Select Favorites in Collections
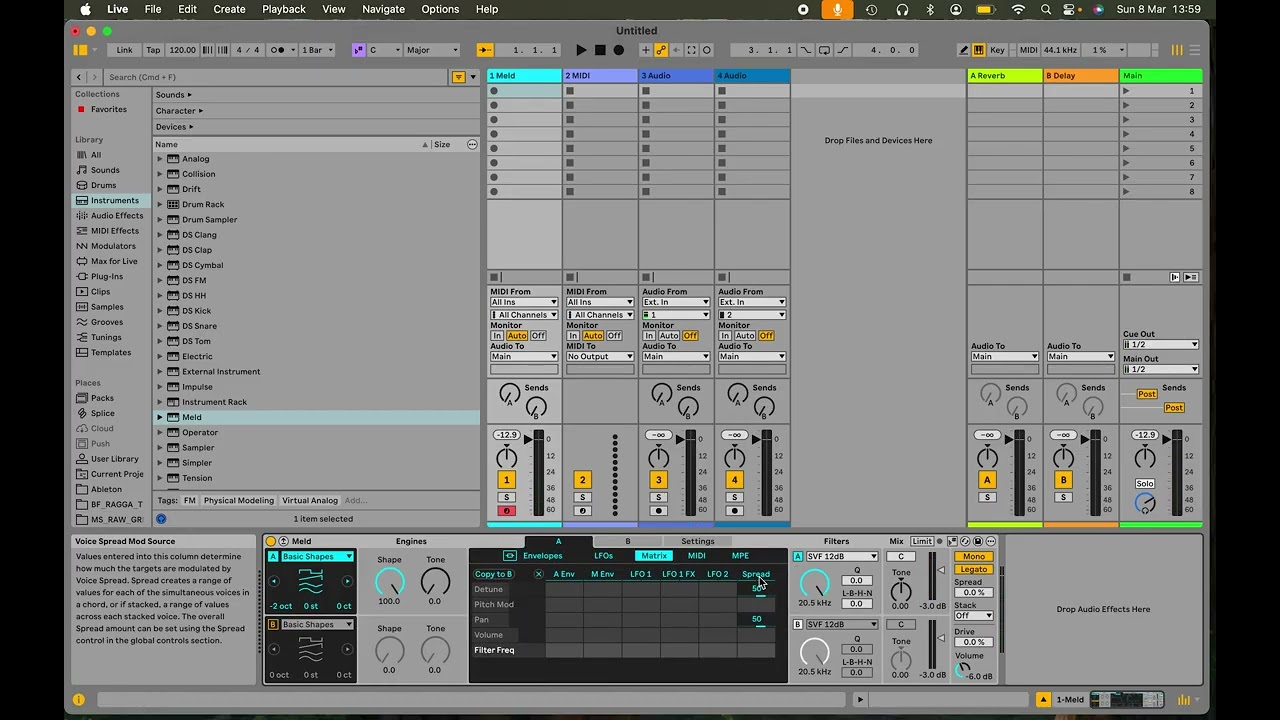Viewport: 1280px width, 720px height. (108, 110)
